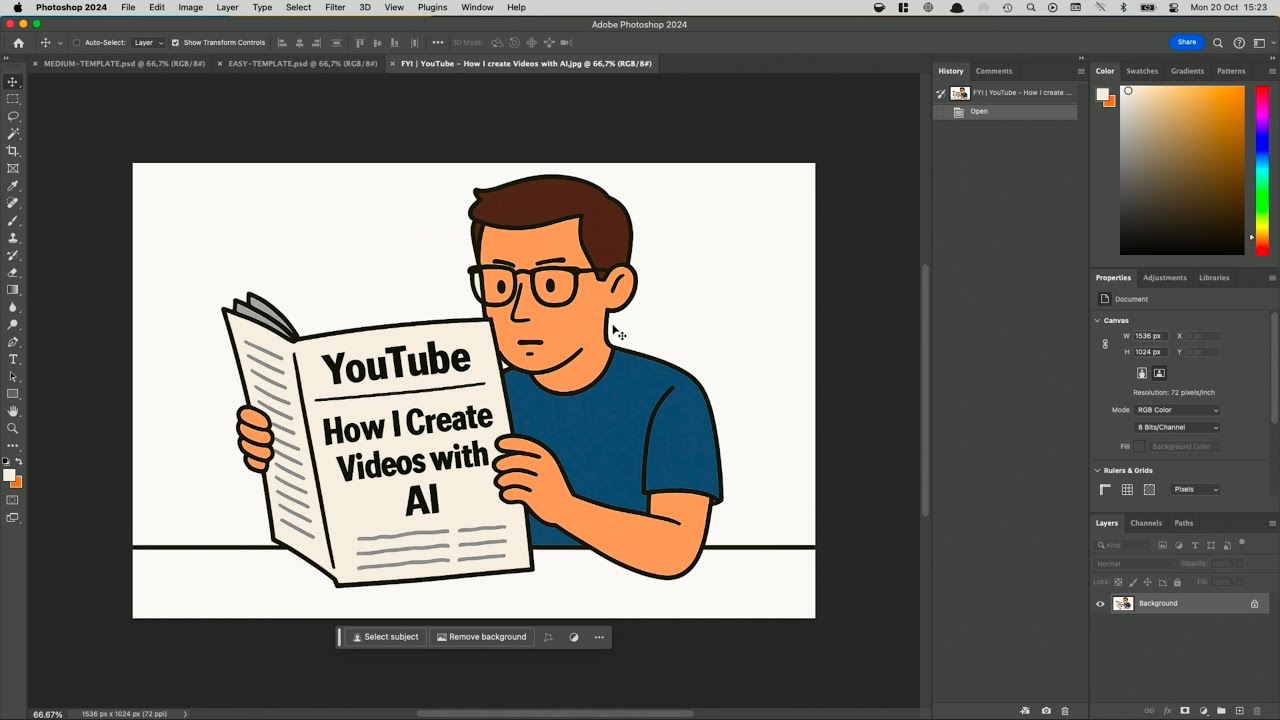Add a layer mask from Layers panel
1280x720 pixels.
pos(1185,711)
